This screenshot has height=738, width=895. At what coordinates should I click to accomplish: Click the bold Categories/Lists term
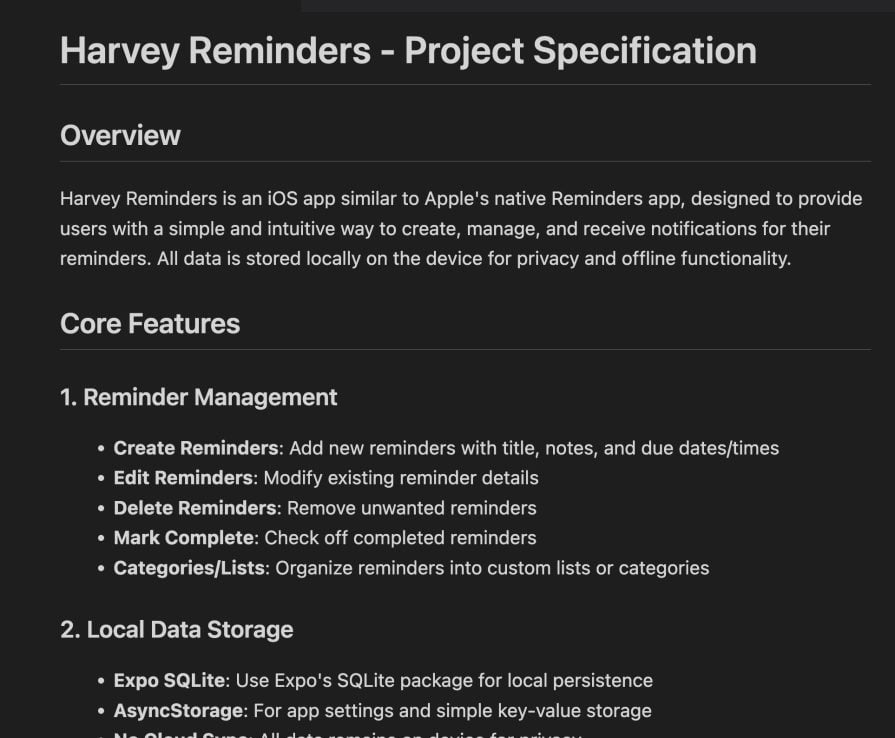pyautogui.click(x=189, y=568)
